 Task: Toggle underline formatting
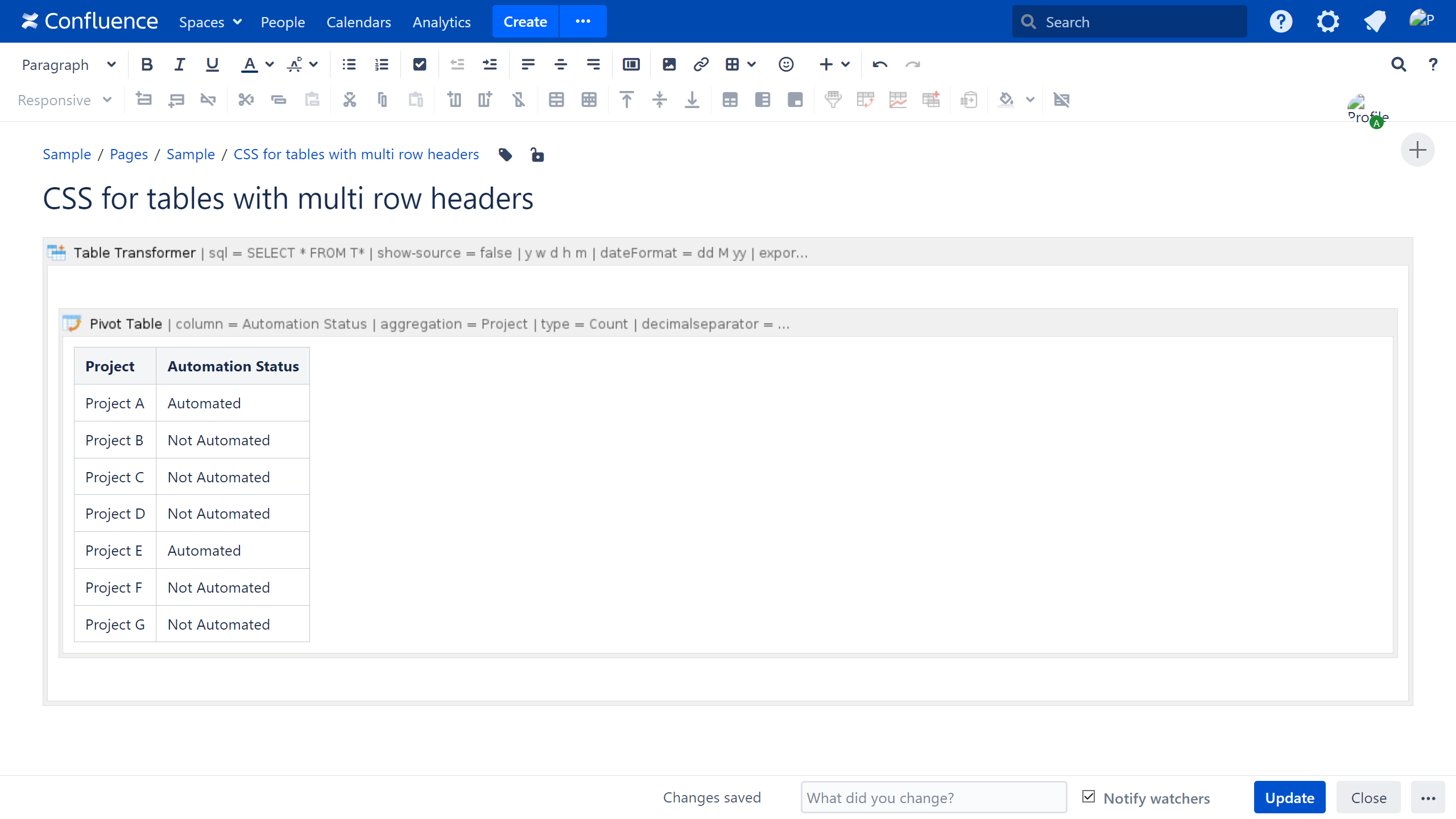pyautogui.click(x=212, y=64)
